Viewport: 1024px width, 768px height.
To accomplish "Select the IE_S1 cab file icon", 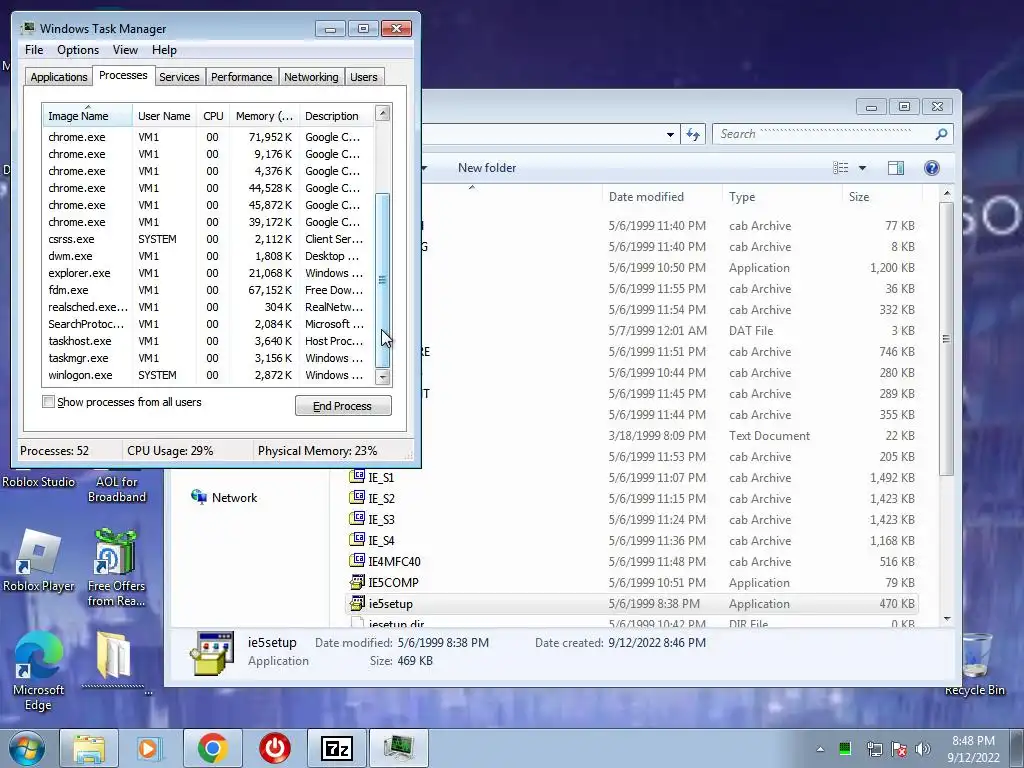I will [357, 477].
